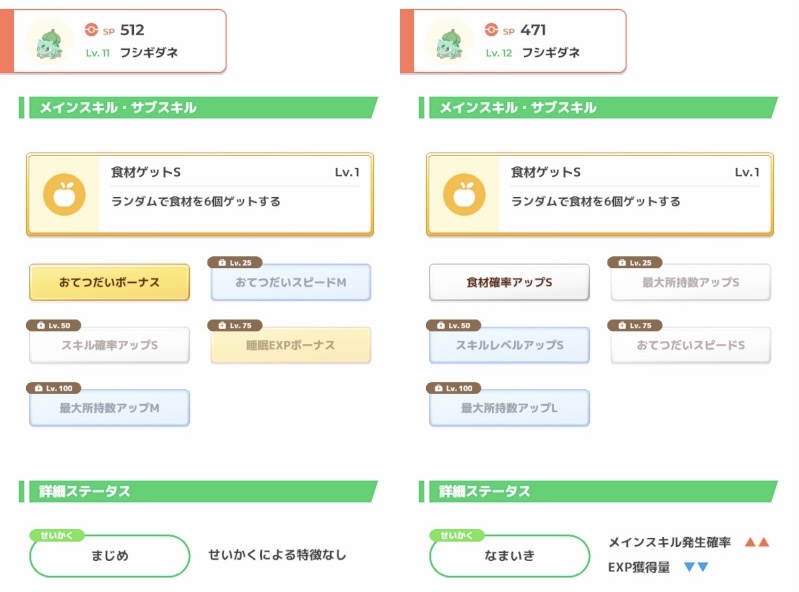
Task: Click the SP Poké Ball icon beside 471
Action: tap(491, 30)
